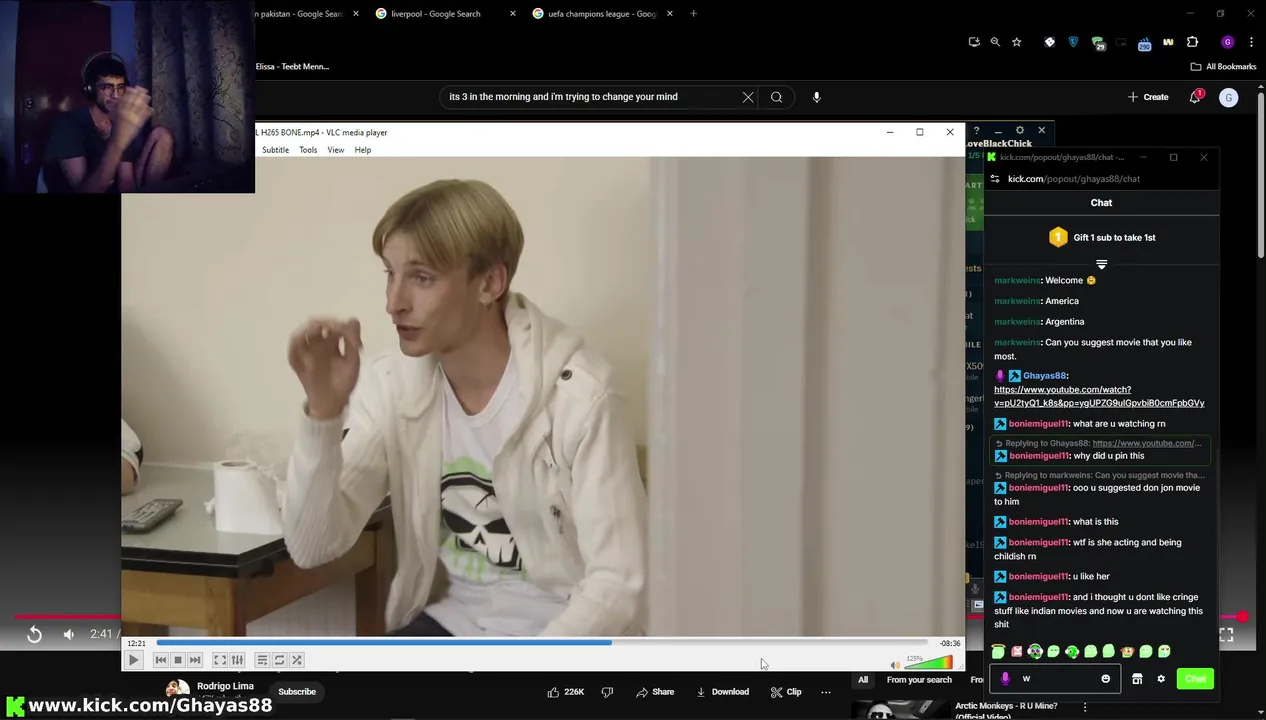Open VLC View menu
The image size is (1266, 720).
pos(336,150)
